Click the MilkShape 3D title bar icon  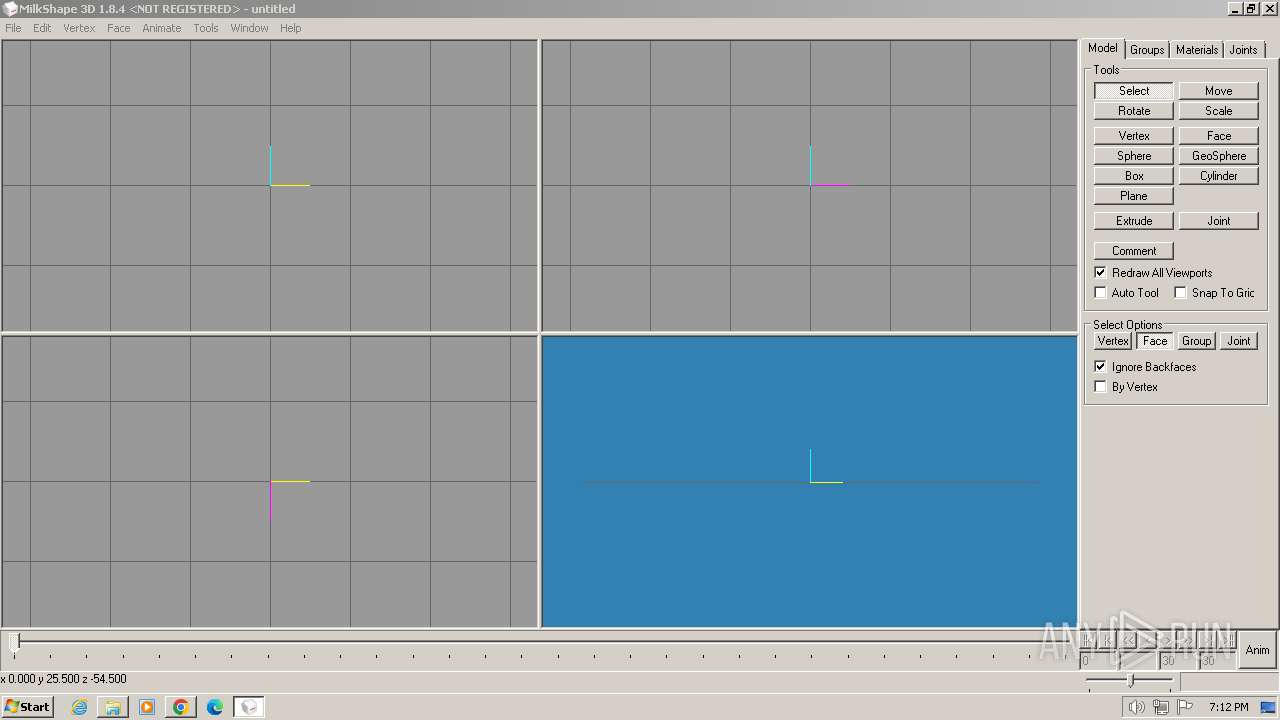coord(9,9)
